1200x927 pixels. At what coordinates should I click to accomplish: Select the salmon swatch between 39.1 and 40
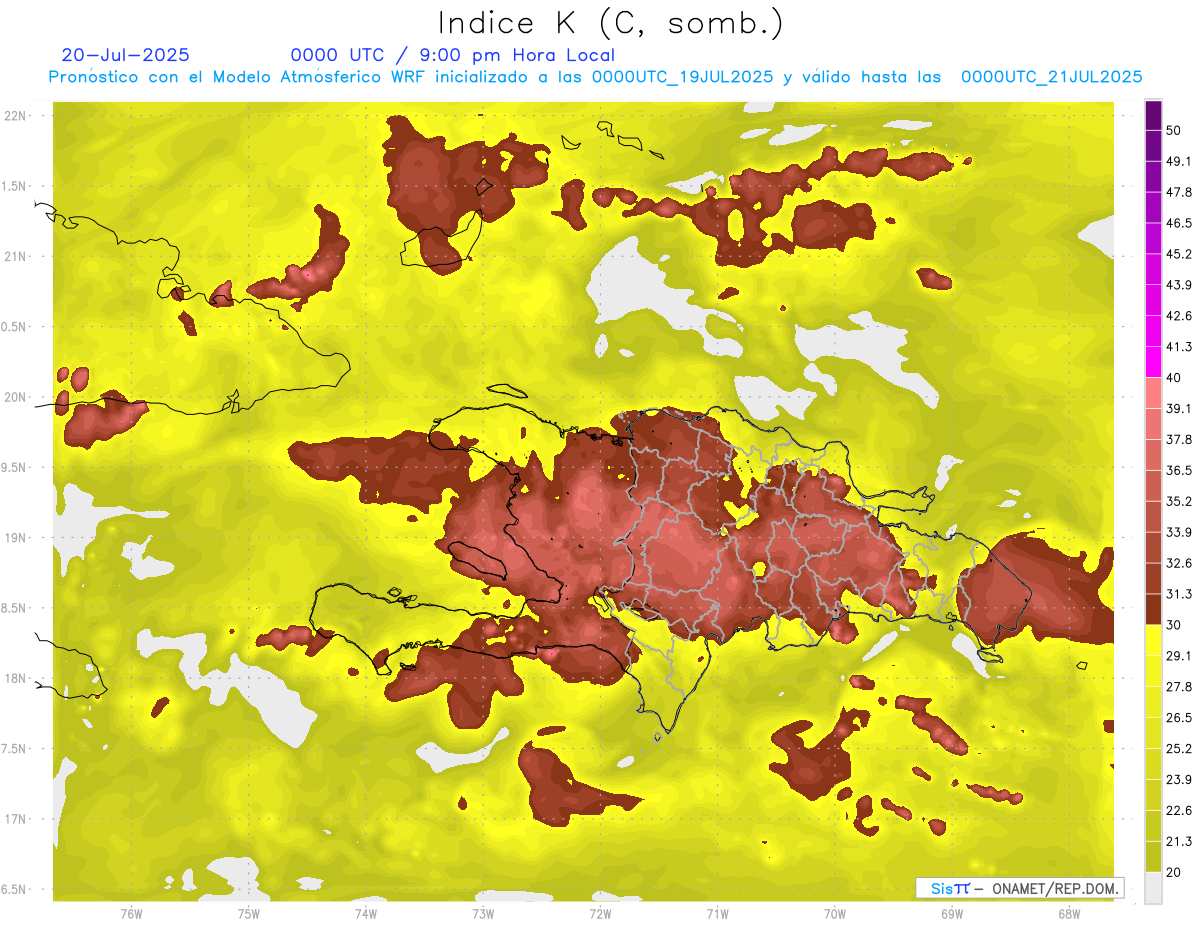tap(1153, 393)
